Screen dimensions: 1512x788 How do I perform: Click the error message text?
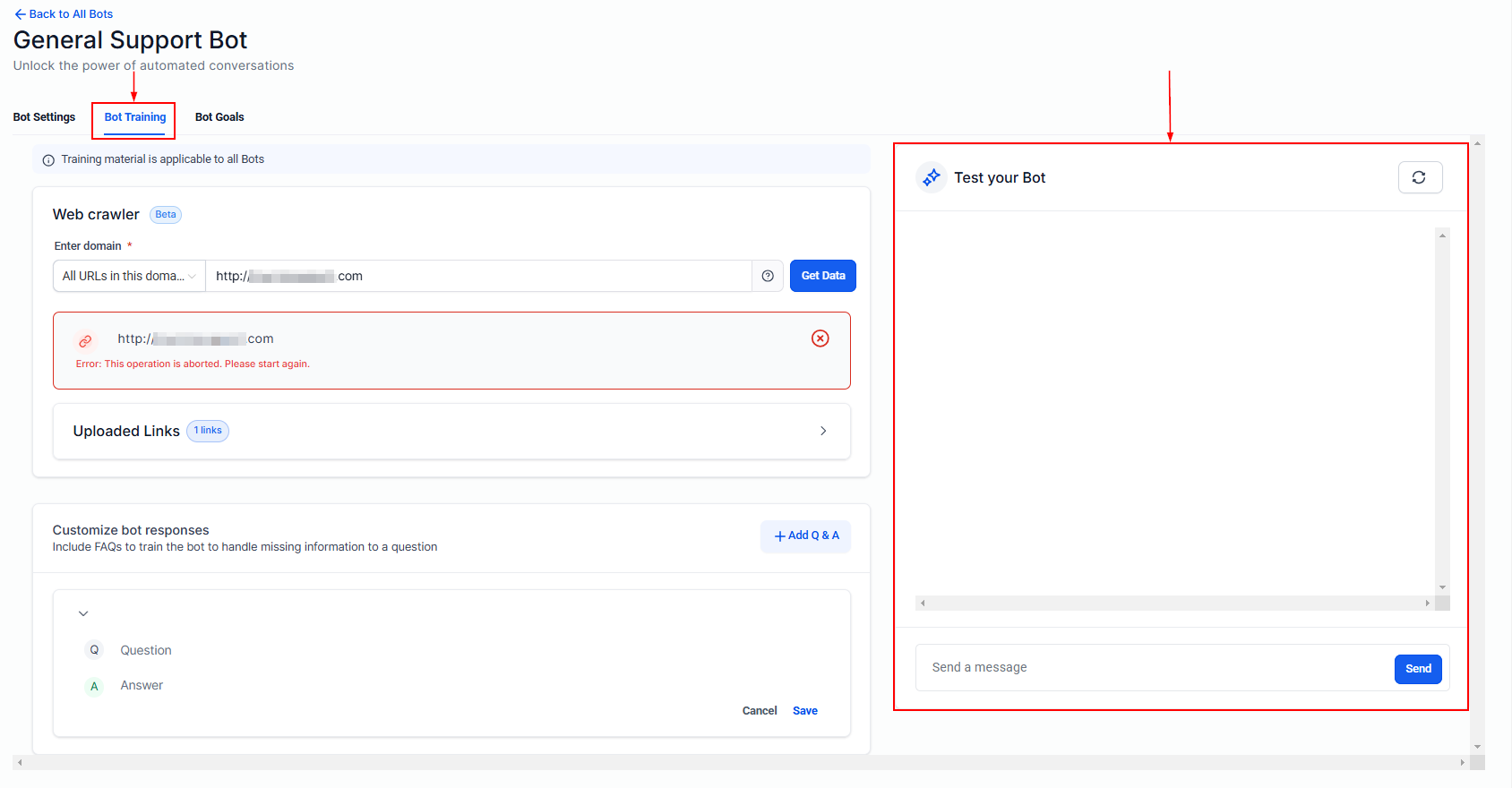point(193,364)
